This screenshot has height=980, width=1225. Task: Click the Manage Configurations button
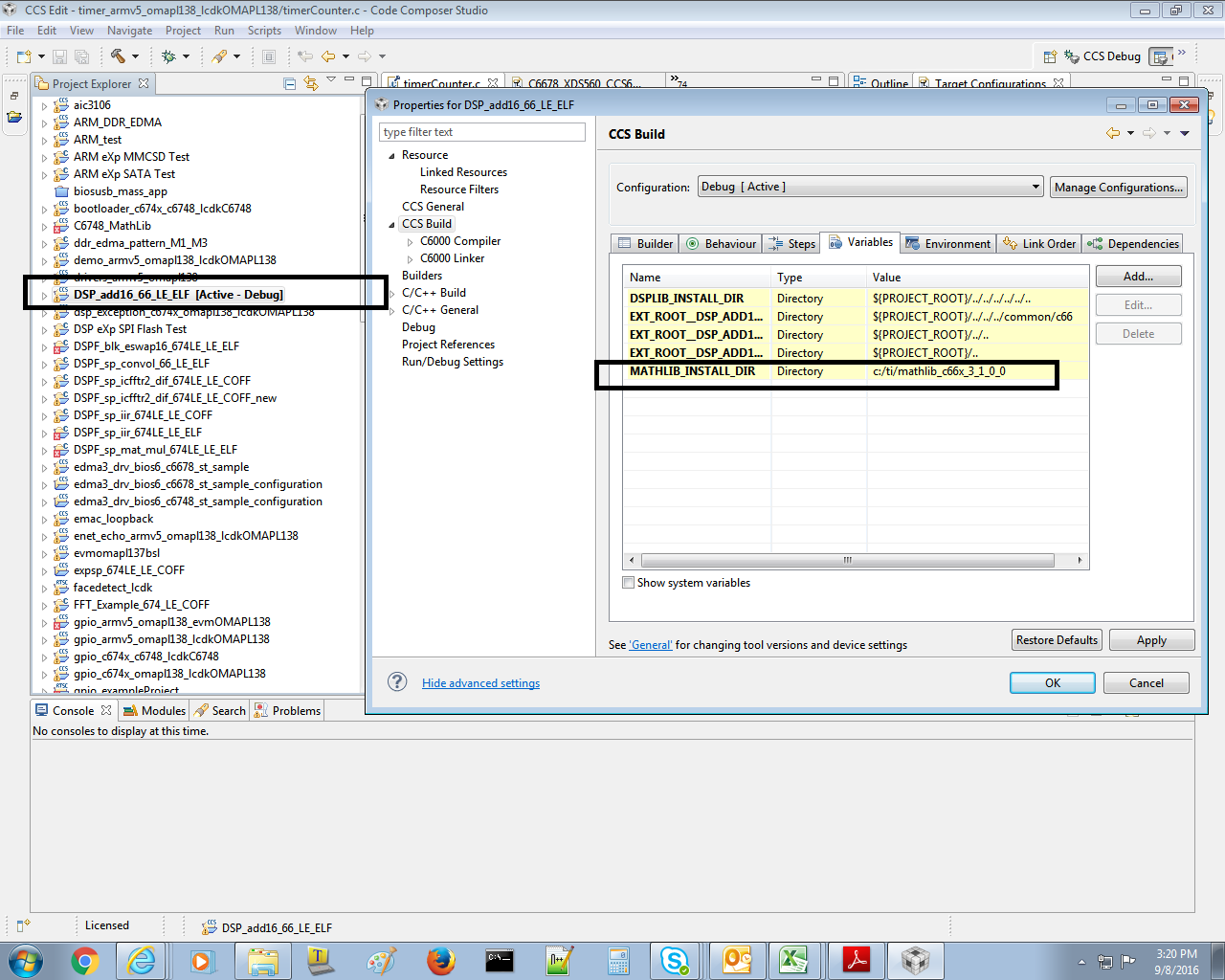pos(1118,186)
